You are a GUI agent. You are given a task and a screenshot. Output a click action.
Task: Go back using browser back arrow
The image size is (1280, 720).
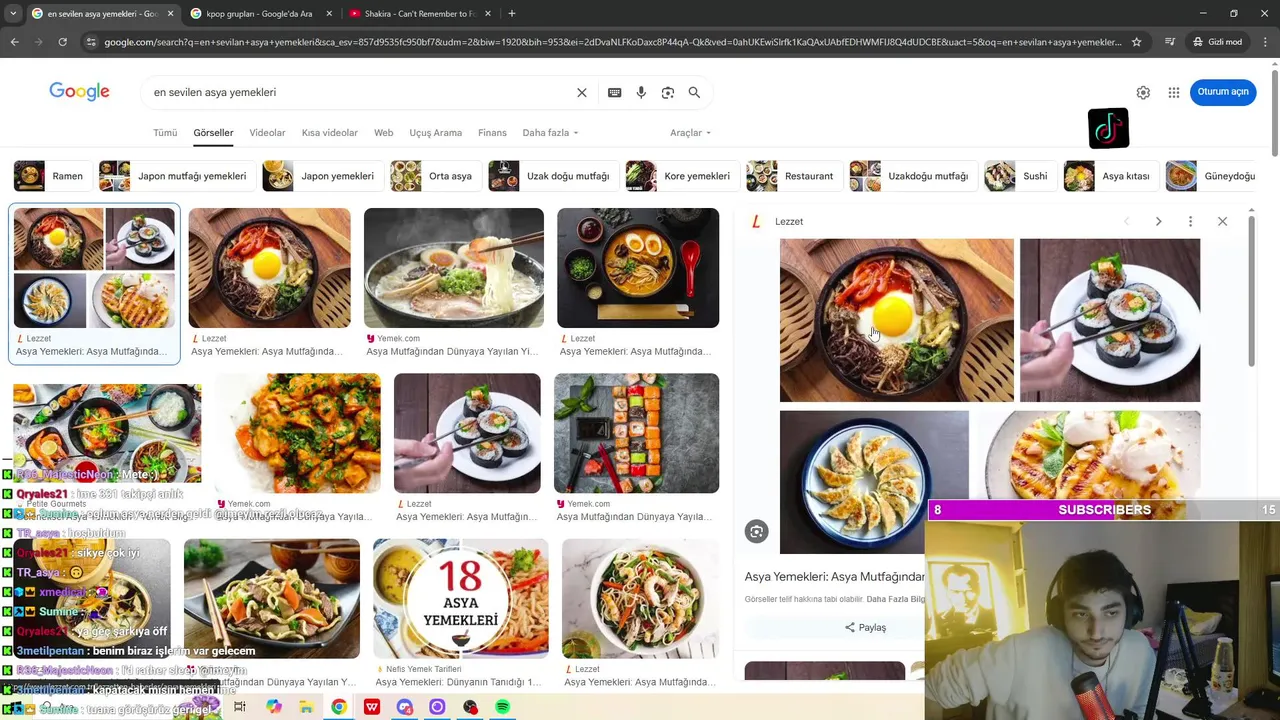click(x=14, y=42)
